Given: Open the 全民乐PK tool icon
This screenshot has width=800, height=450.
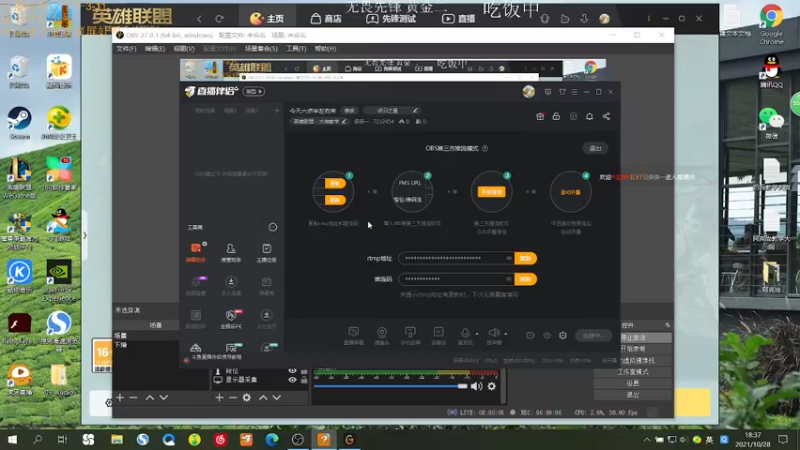Looking at the screenshot, I should 231,319.
